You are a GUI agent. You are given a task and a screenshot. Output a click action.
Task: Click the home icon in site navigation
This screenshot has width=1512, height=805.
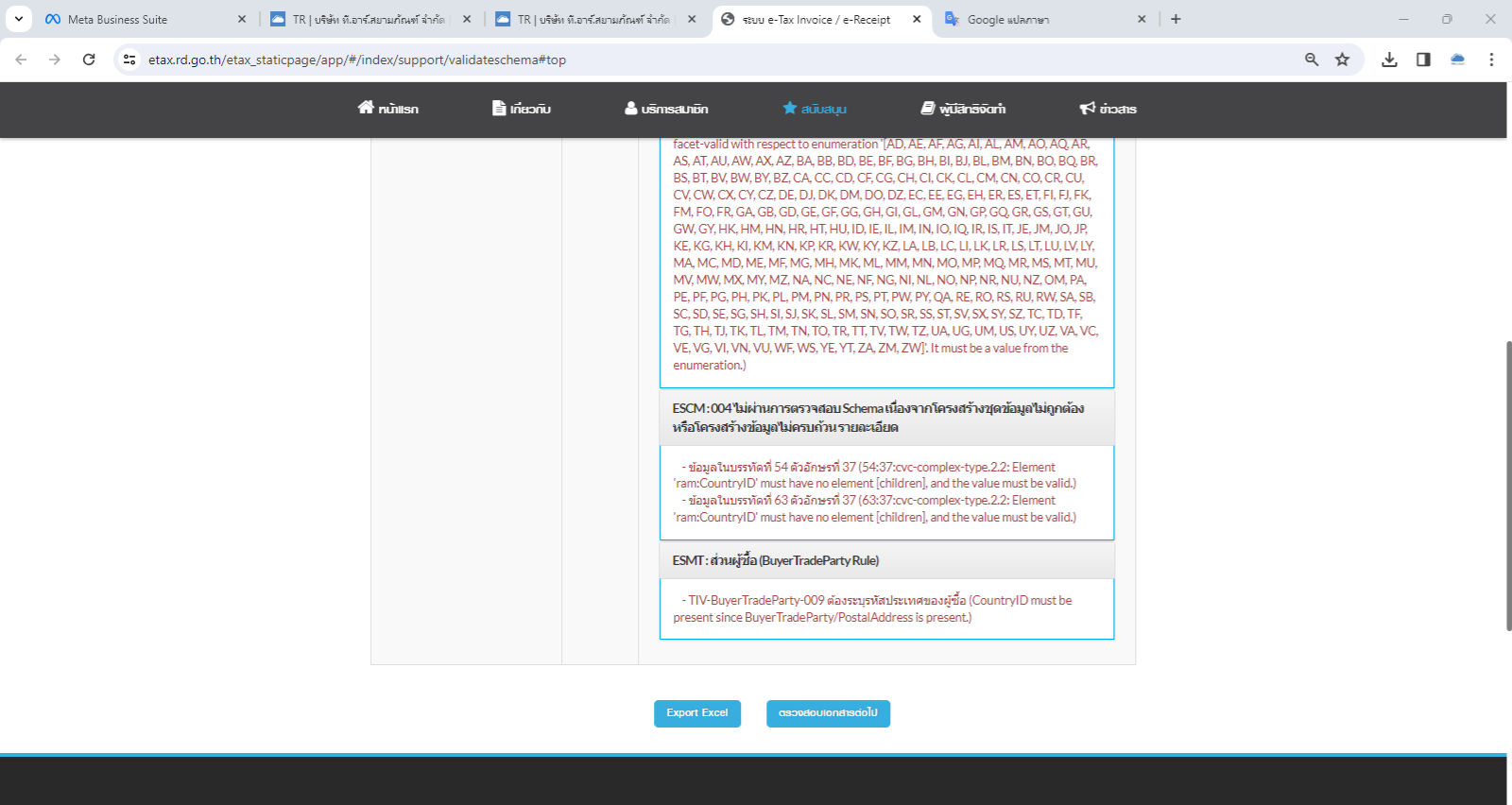pos(366,108)
